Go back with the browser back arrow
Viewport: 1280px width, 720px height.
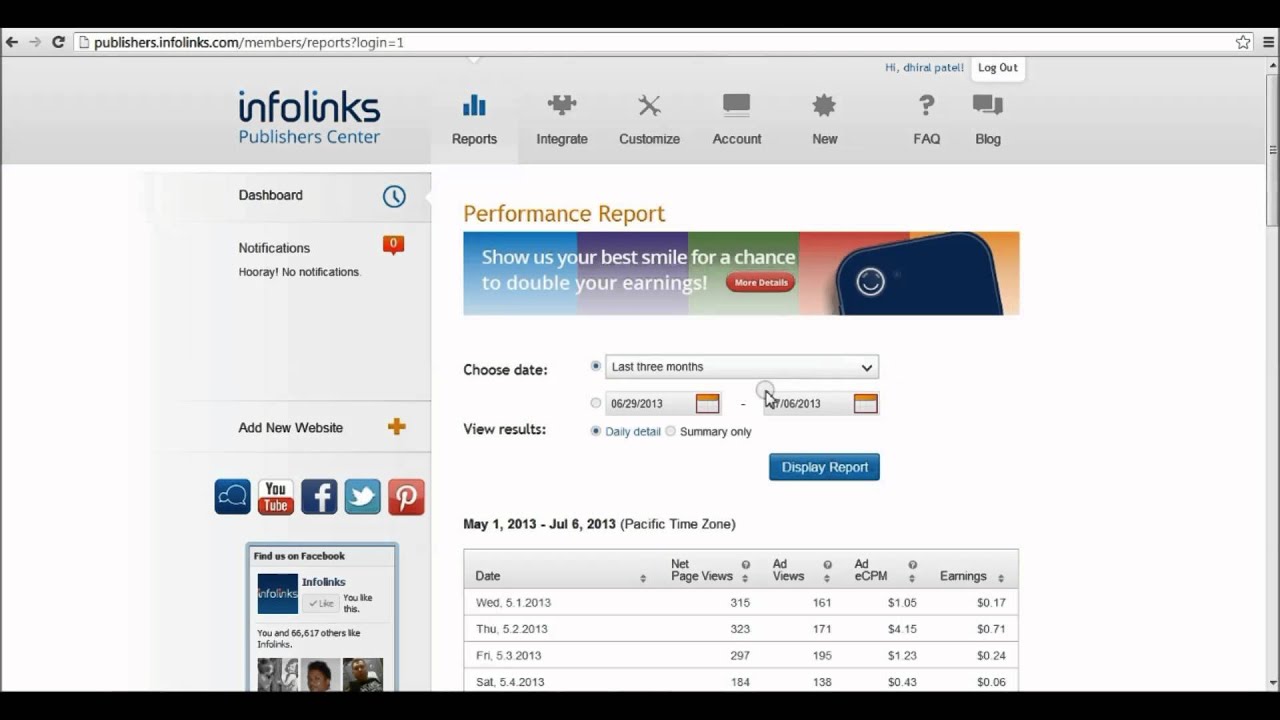click(12, 42)
